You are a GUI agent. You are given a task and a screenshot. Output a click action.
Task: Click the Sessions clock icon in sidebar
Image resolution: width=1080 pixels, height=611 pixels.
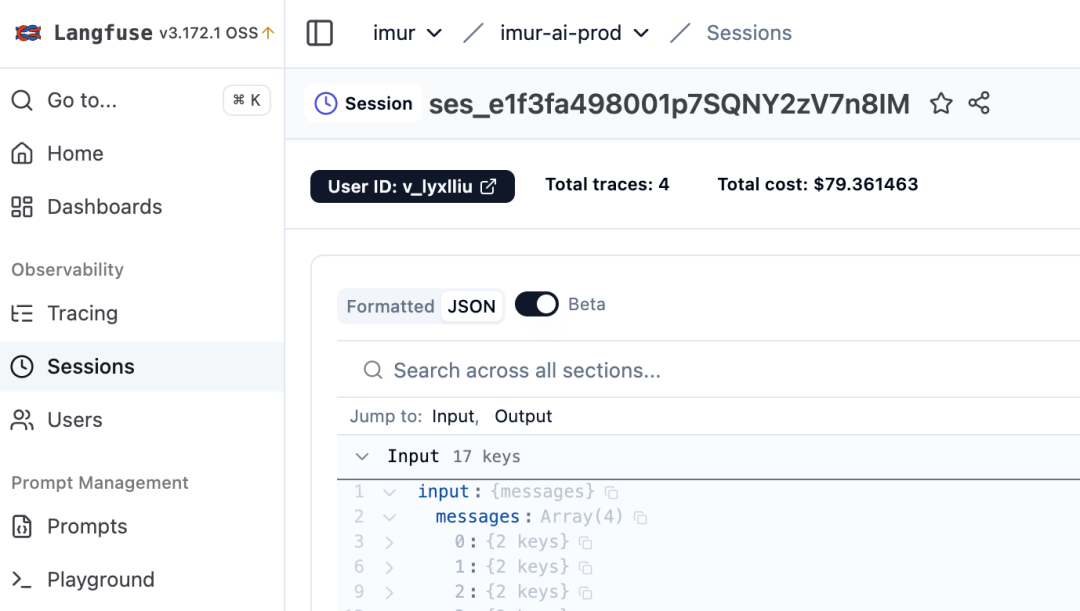coord(22,366)
